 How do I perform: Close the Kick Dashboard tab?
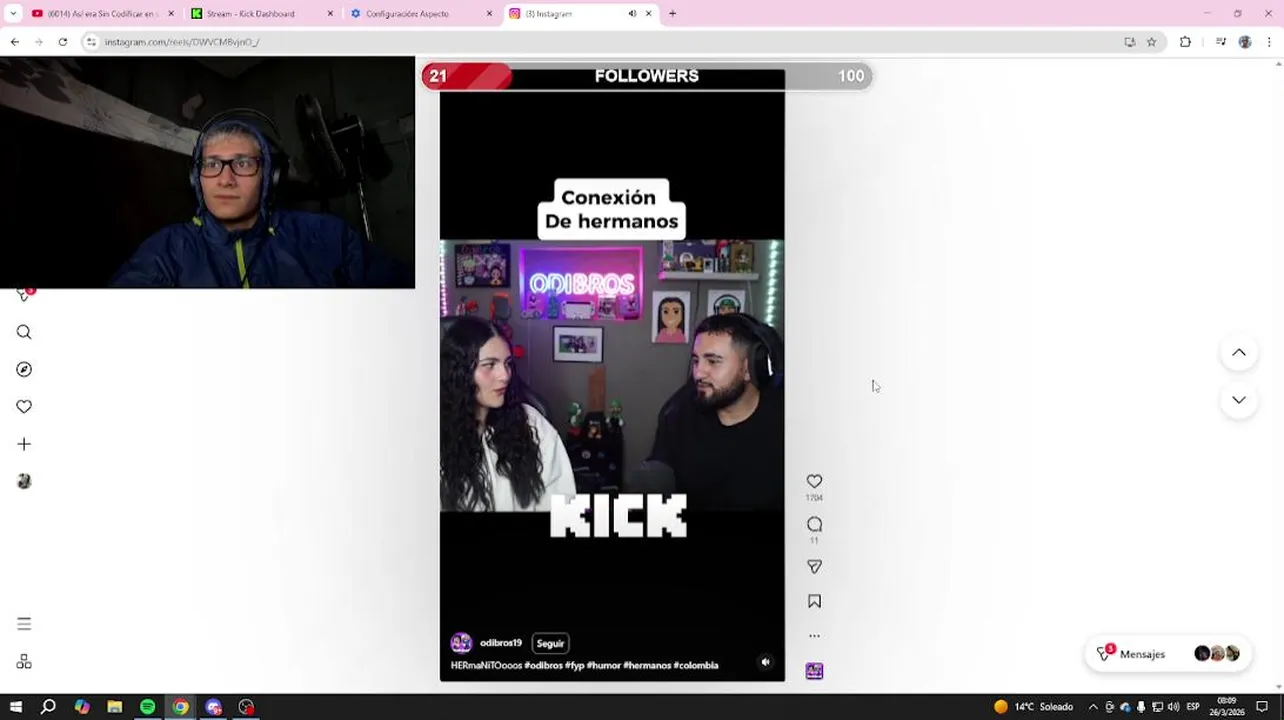(330, 14)
